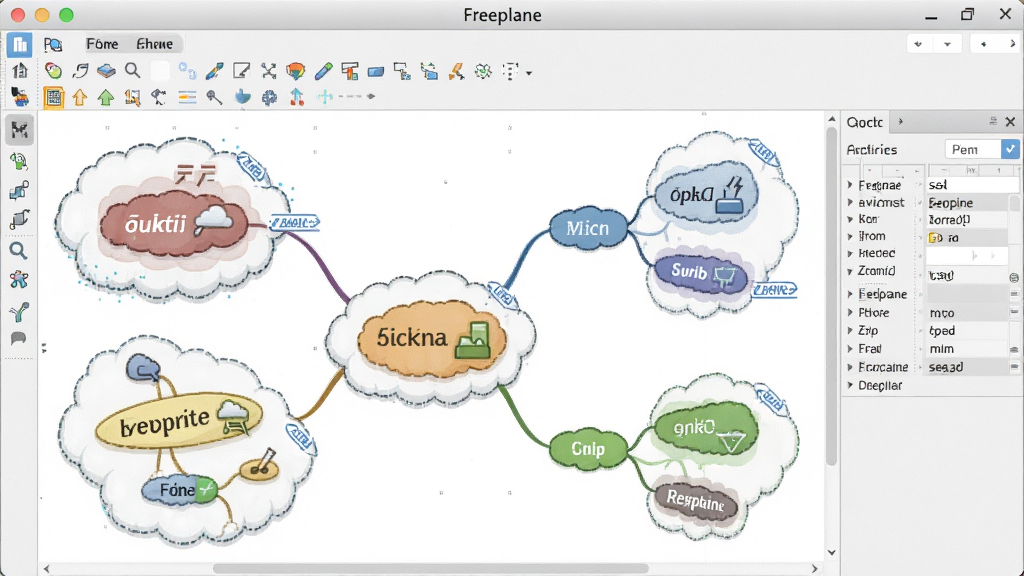Screen dimensions: 1024x576
Task: Select the blue "Micn" node
Action: pos(588,228)
